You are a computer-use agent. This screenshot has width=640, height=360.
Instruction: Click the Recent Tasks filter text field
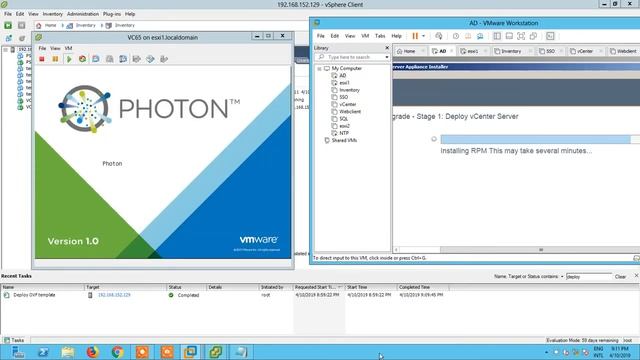point(589,276)
